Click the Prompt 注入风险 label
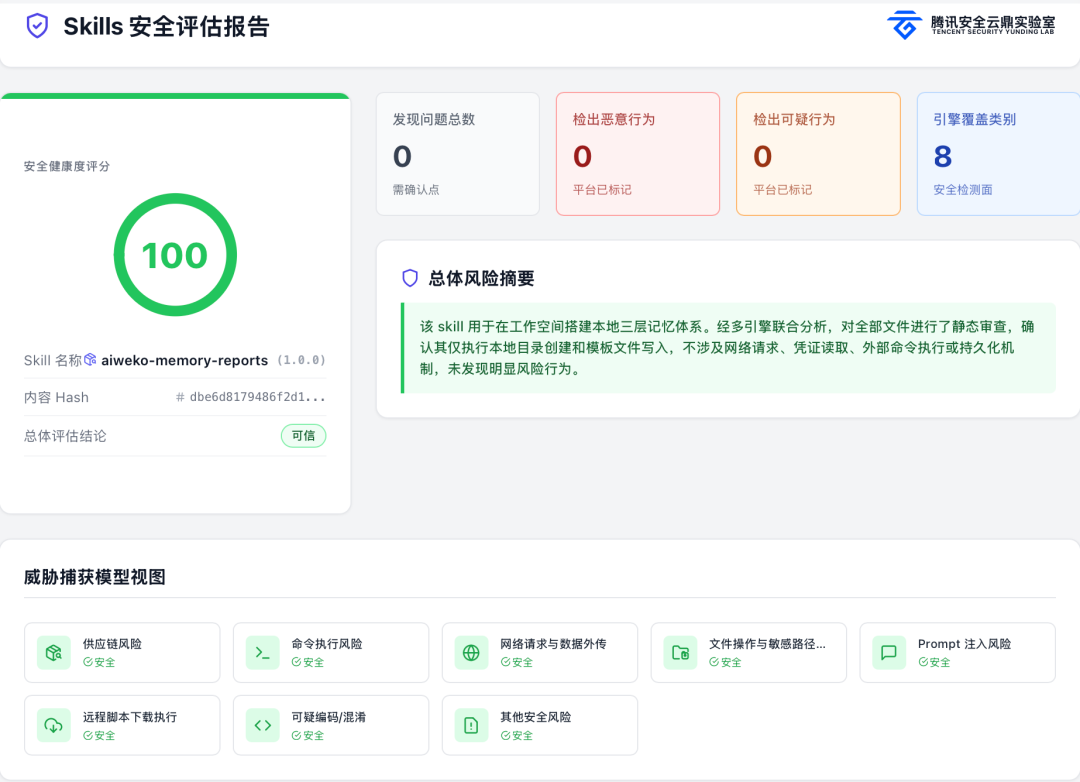Image resolution: width=1080 pixels, height=782 pixels. pyautogui.click(x=964, y=644)
